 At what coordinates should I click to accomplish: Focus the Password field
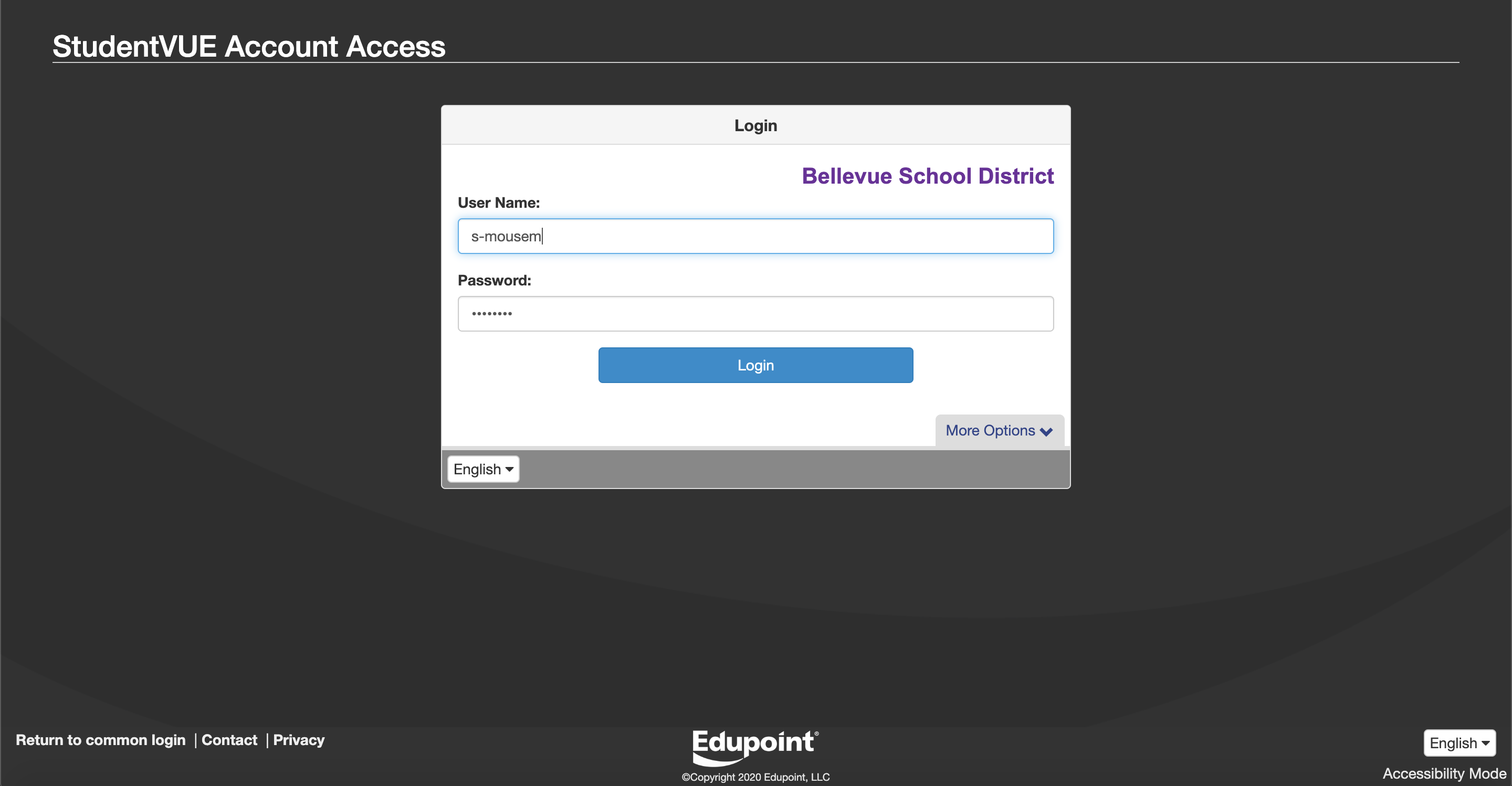[x=755, y=314]
